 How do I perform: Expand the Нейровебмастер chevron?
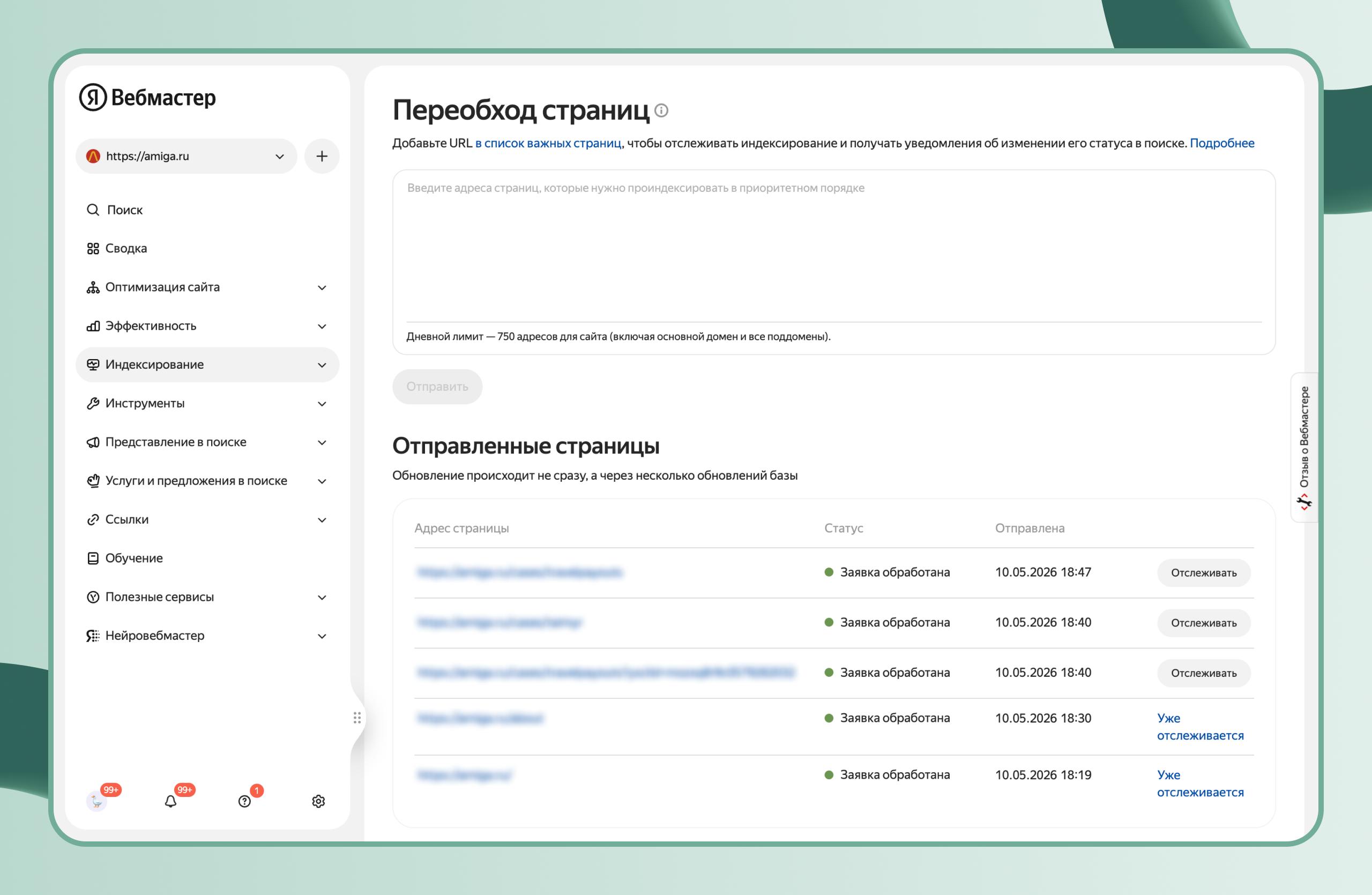322,636
